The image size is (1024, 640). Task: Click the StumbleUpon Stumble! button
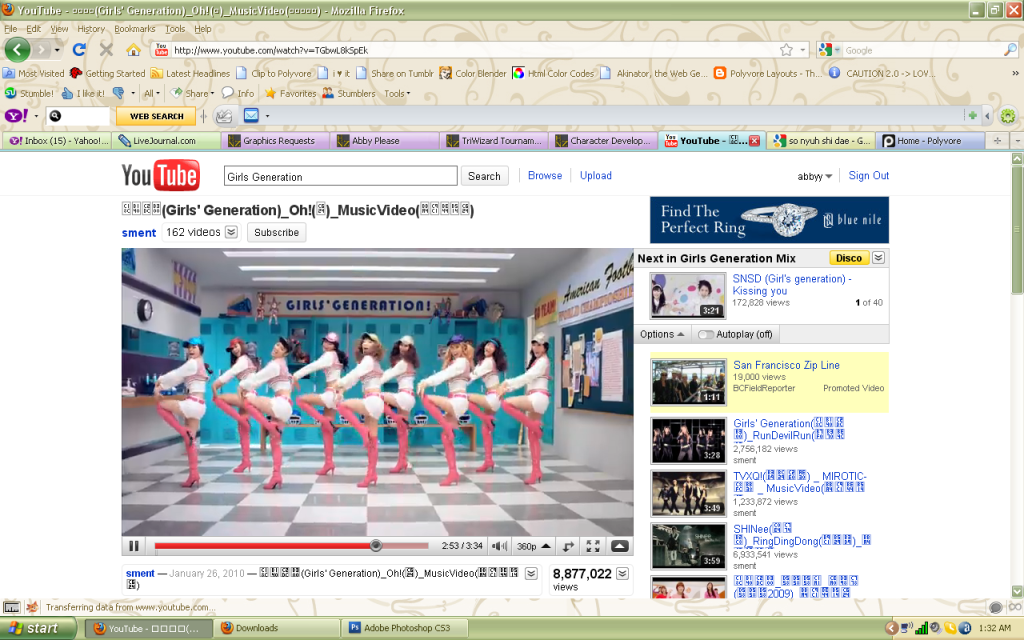tap(29, 93)
